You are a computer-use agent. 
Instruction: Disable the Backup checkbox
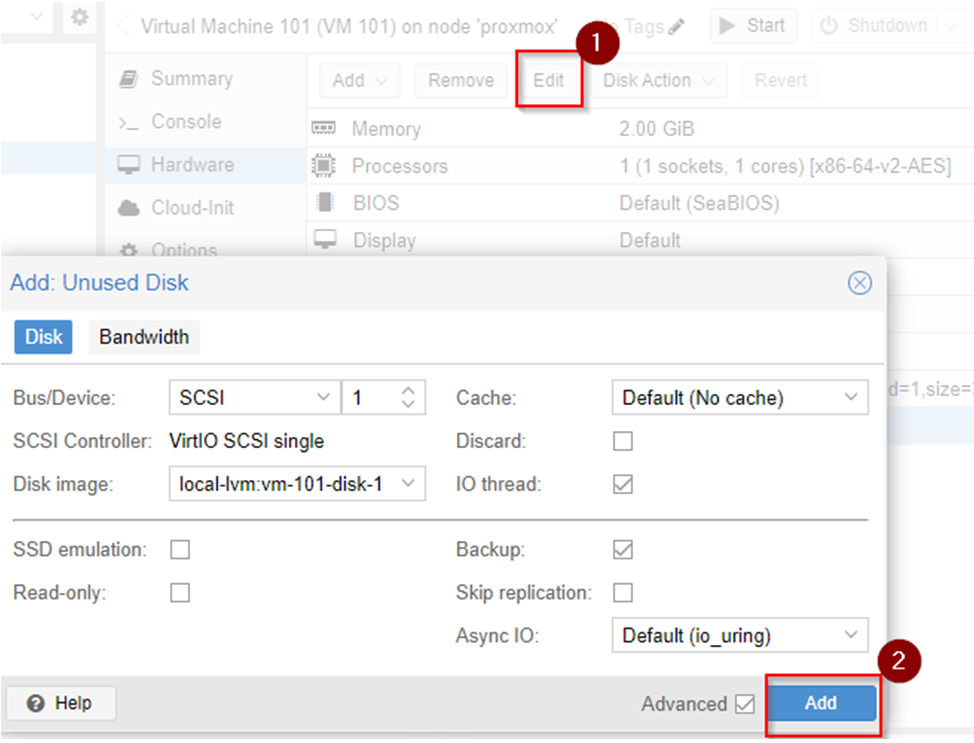pyautogui.click(x=623, y=549)
